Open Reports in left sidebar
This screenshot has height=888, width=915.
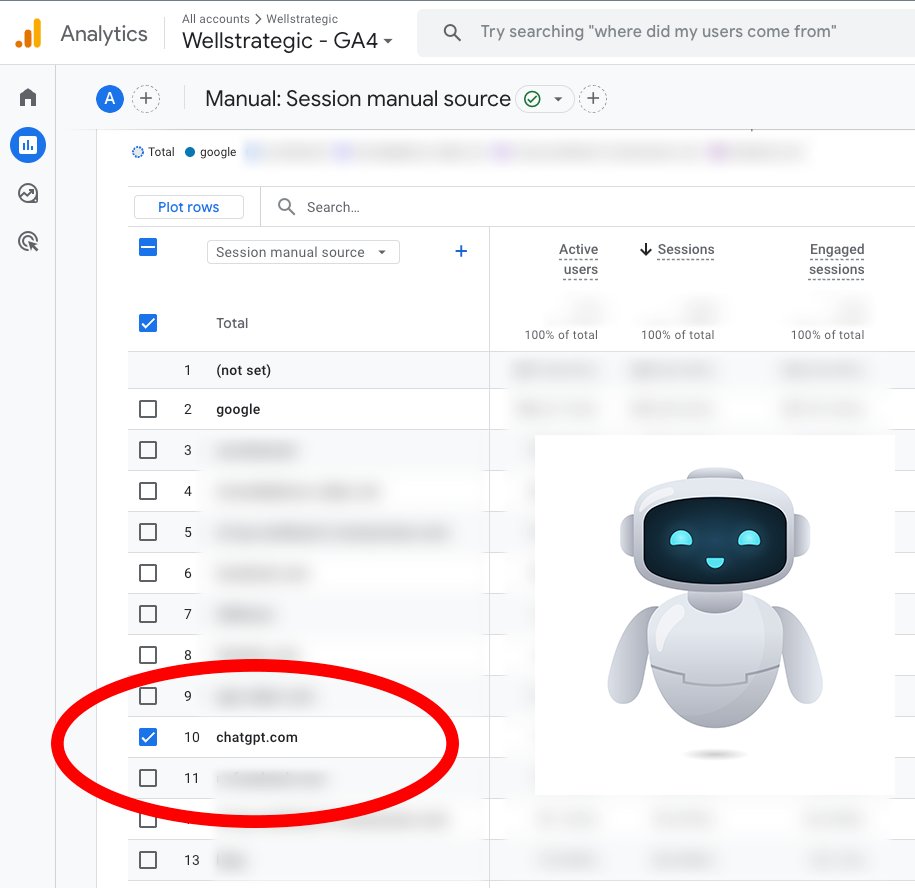click(x=28, y=145)
